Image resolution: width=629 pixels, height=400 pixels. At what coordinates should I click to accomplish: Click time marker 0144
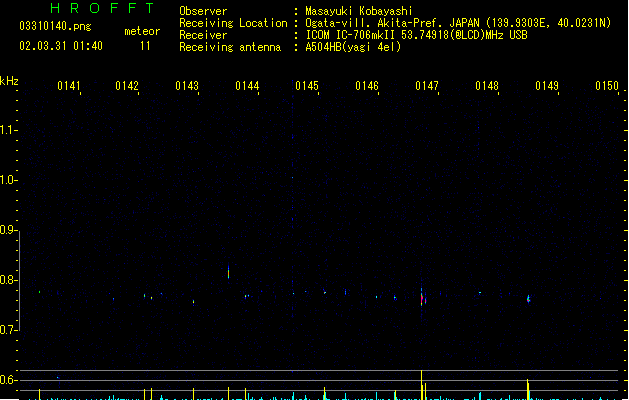pos(247,86)
